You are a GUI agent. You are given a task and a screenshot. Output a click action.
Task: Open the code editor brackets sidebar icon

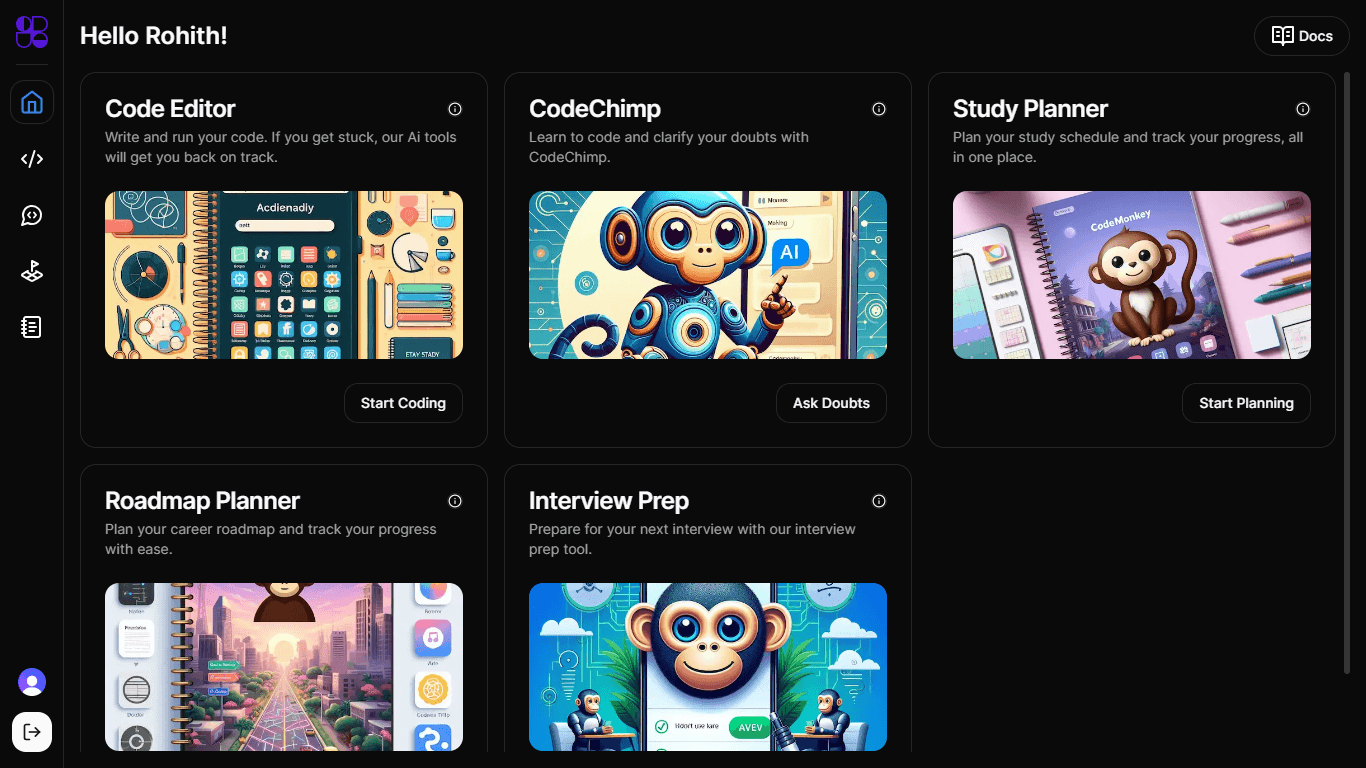[32, 159]
